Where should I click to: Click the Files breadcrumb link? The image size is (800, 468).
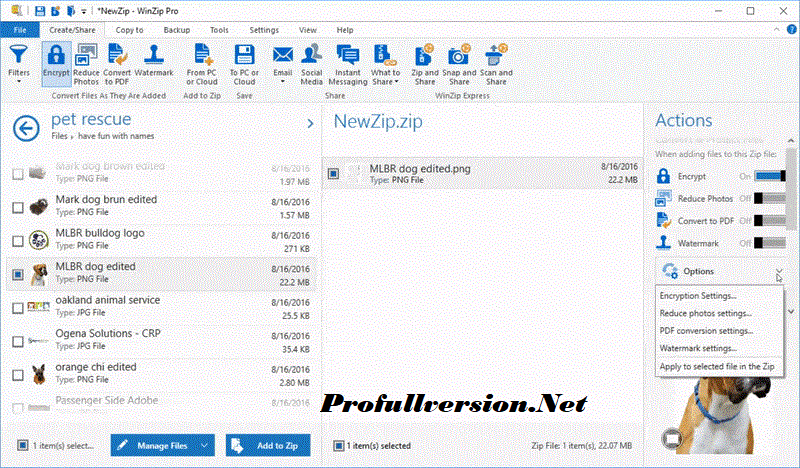59,136
